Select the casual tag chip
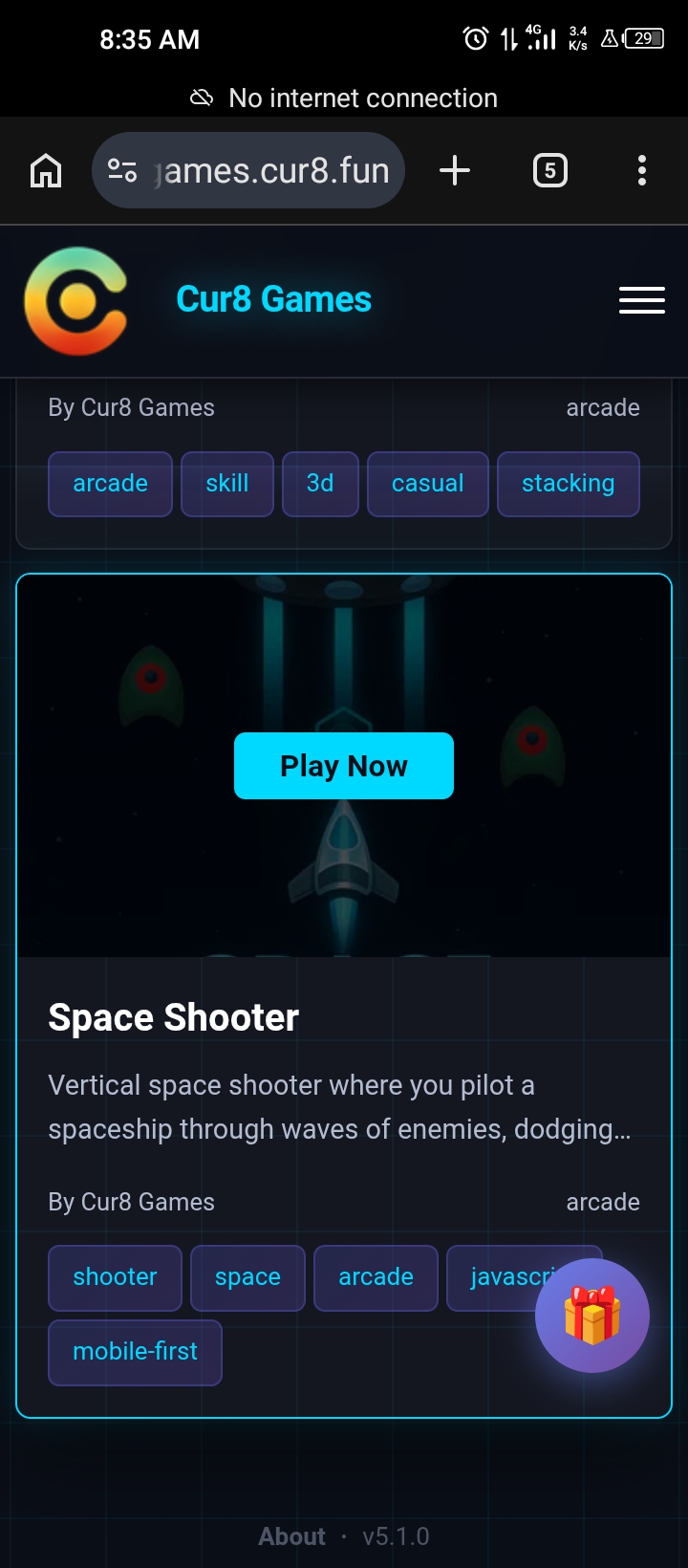 [428, 484]
